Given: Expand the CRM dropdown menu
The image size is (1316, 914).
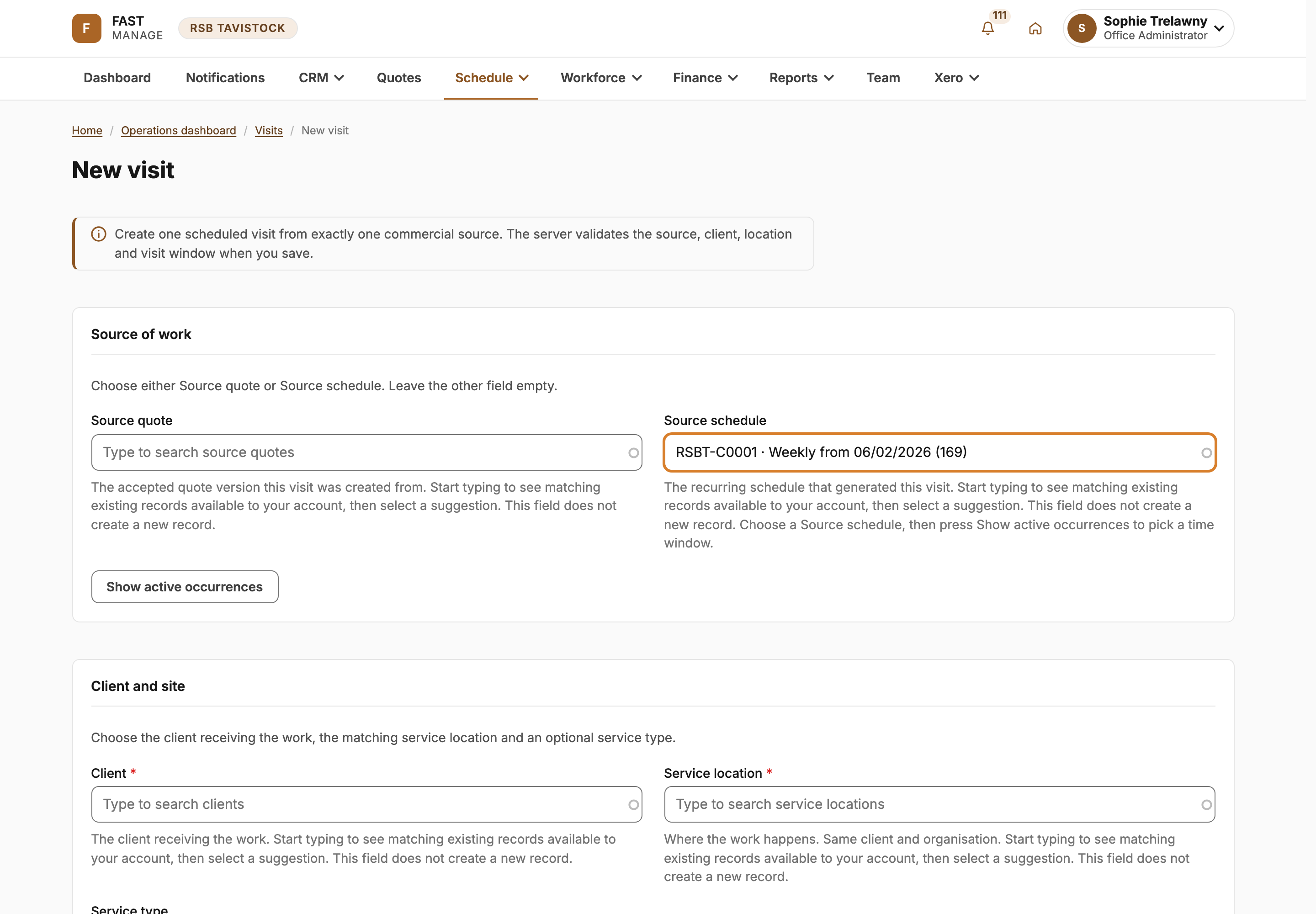Looking at the screenshot, I should tap(321, 78).
